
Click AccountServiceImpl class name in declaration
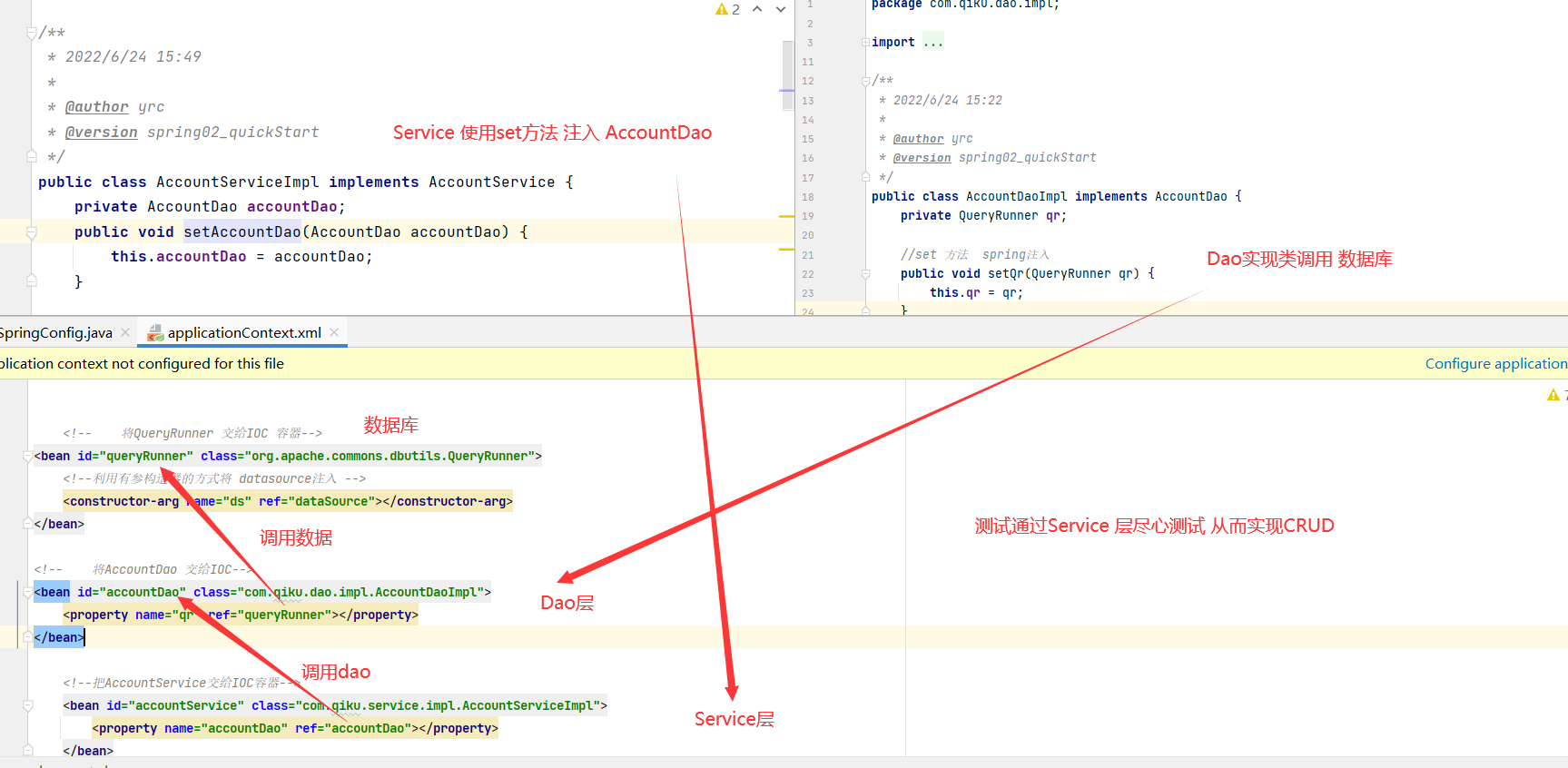coord(238,182)
